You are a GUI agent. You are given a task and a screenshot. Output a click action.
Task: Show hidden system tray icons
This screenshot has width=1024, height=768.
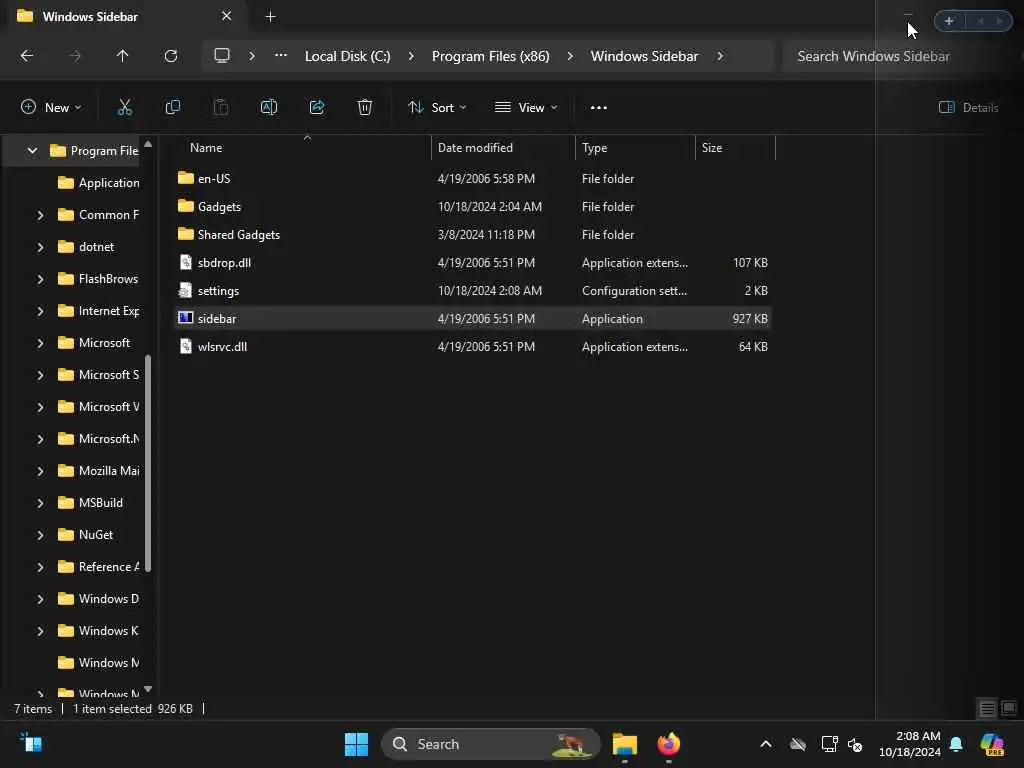(x=765, y=744)
